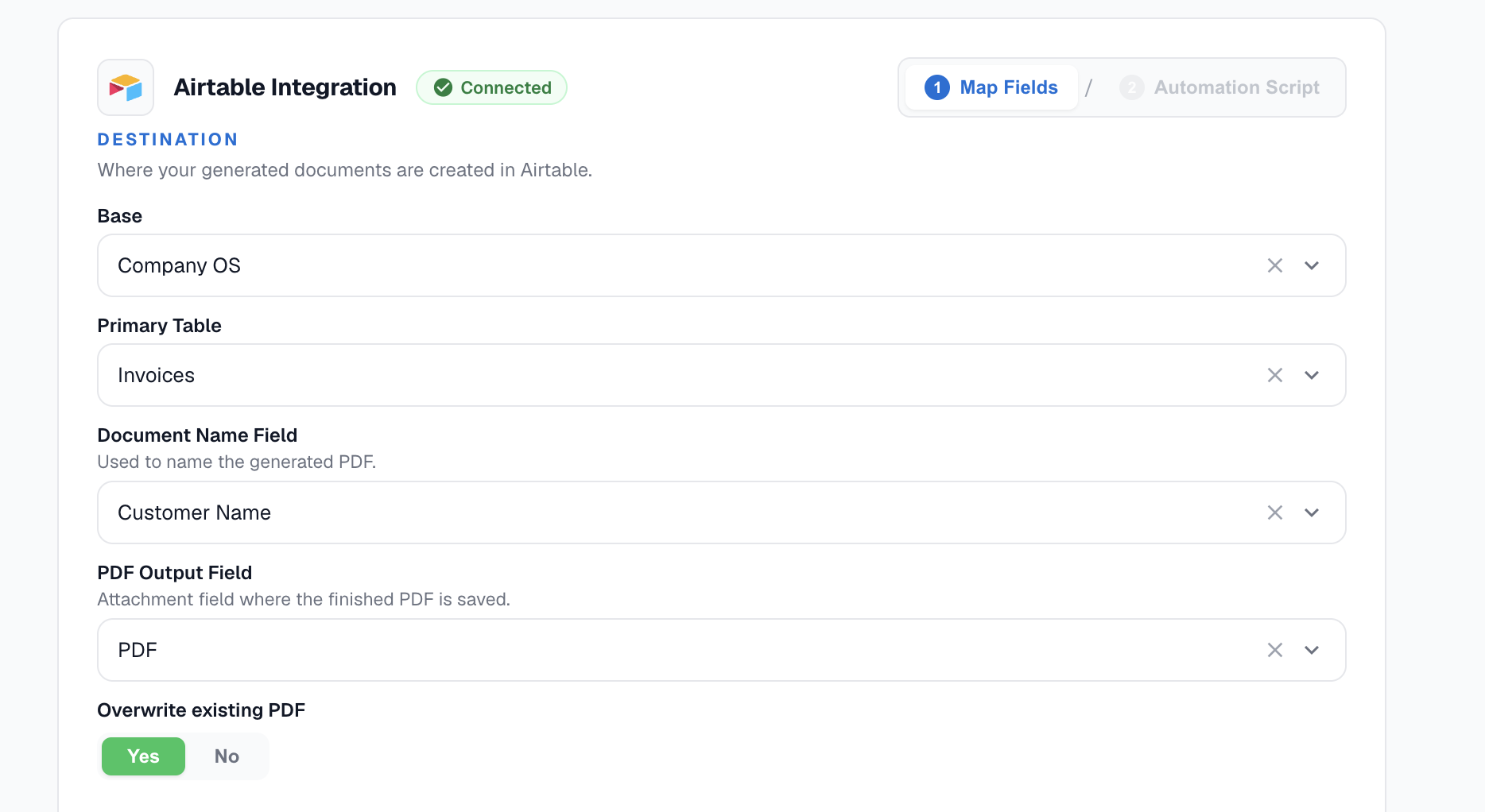This screenshot has width=1485, height=812.
Task: Expand the Base dropdown chevron
Action: point(1312,265)
